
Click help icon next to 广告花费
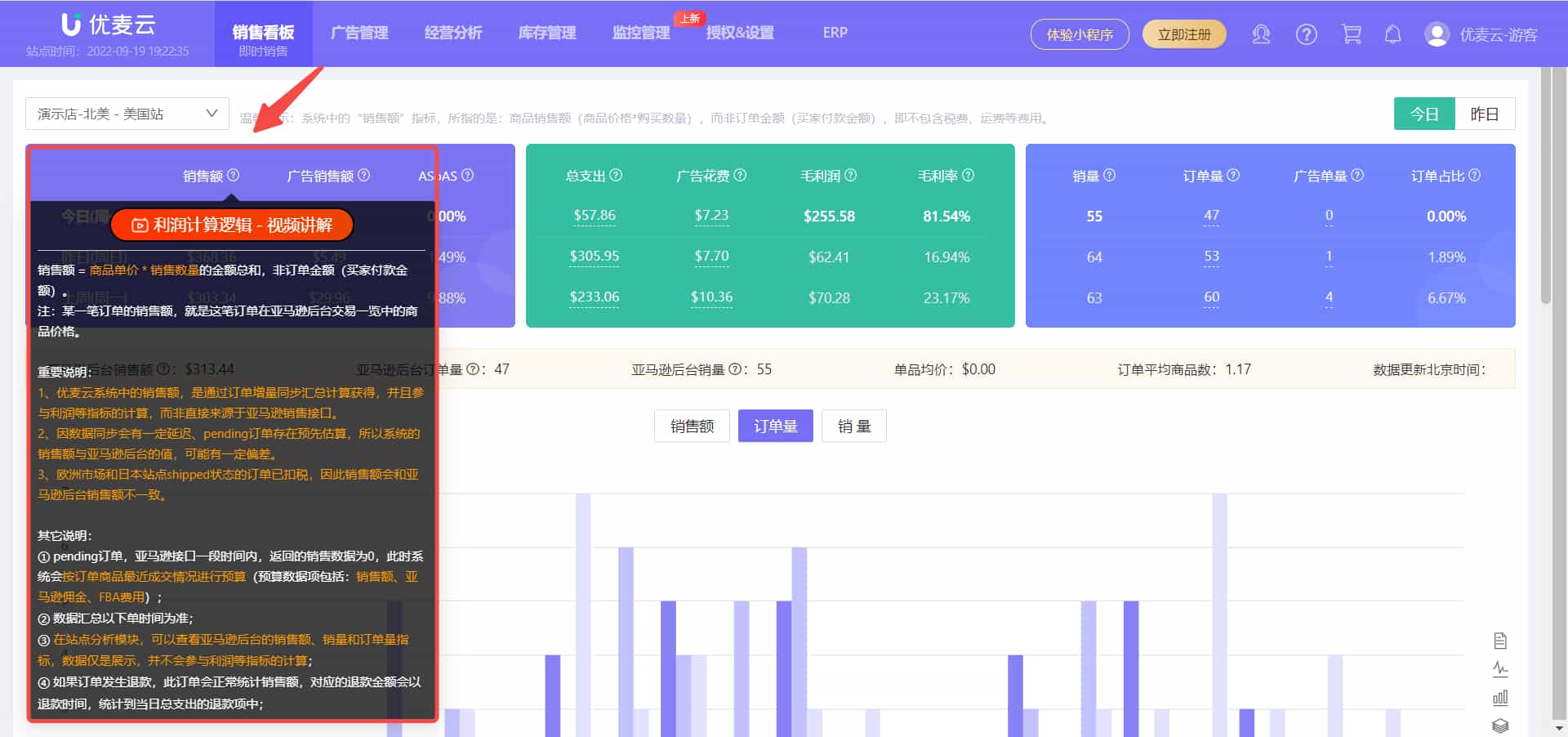(x=741, y=176)
